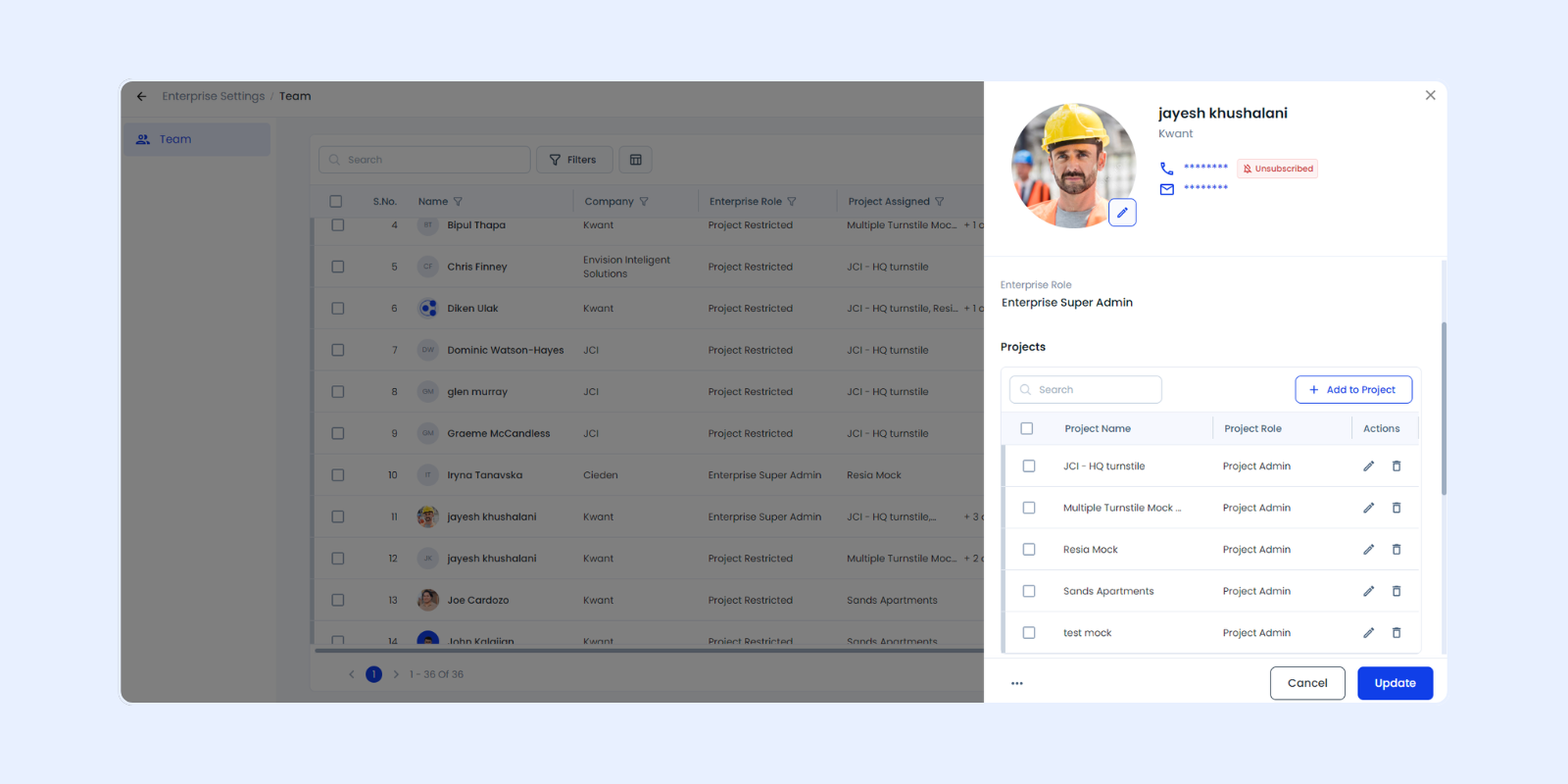1568x784 pixels.
Task: Open the Filters button
Action: click(x=574, y=160)
